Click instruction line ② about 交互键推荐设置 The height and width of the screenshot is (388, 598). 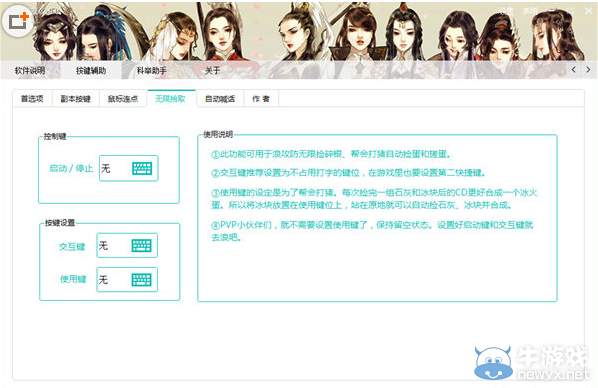pyautogui.click(x=349, y=173)
